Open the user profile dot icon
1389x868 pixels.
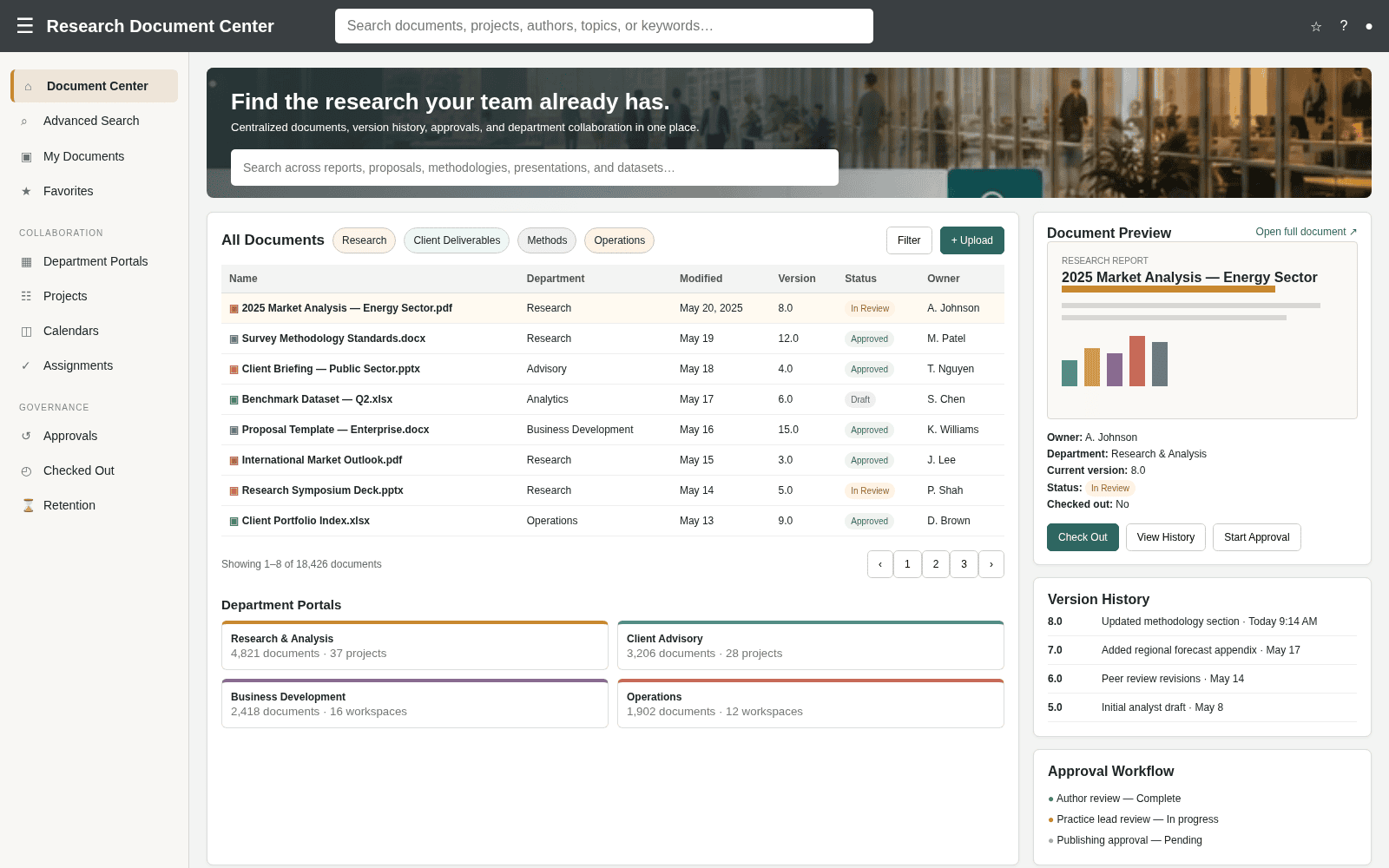pyautogui.click(x=1369, y=26)
